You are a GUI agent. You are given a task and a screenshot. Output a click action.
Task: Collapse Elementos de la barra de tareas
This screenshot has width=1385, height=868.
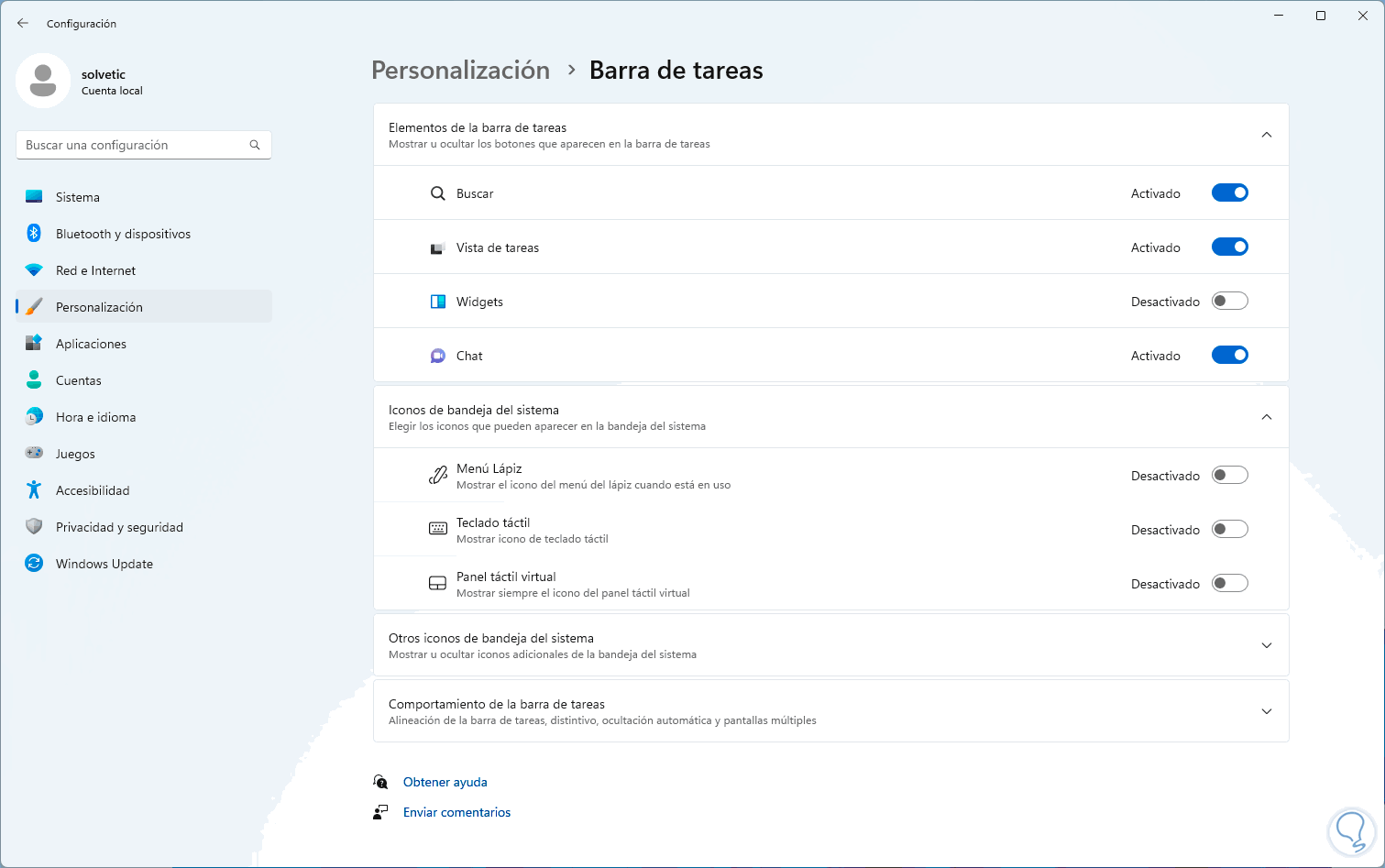pyautogui.click(x=1266, y=135)
